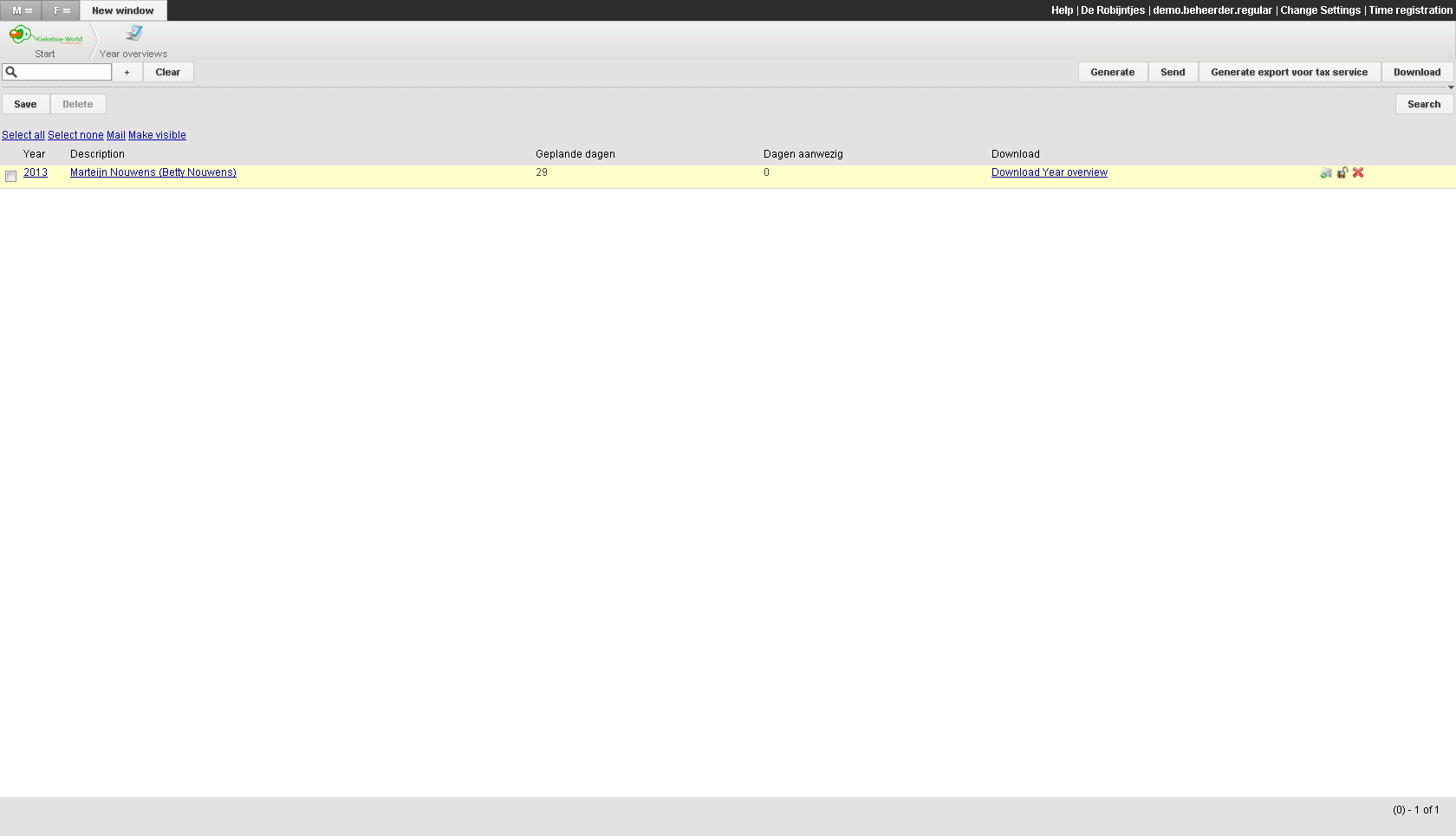1456x836 pixels.
Task: Click the Download Year overview link
Action: click(x=1049, y=172)
